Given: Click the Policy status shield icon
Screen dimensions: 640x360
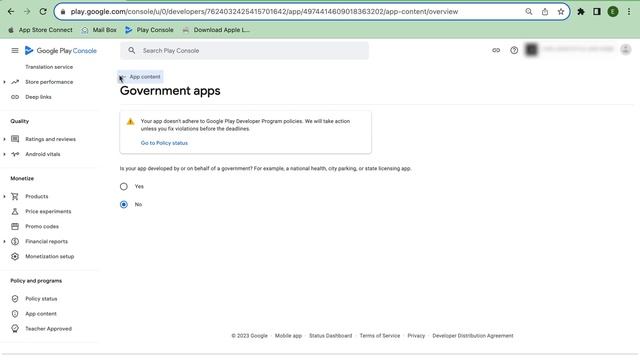Looking at the screenshot, I should [x=15, y=299].
